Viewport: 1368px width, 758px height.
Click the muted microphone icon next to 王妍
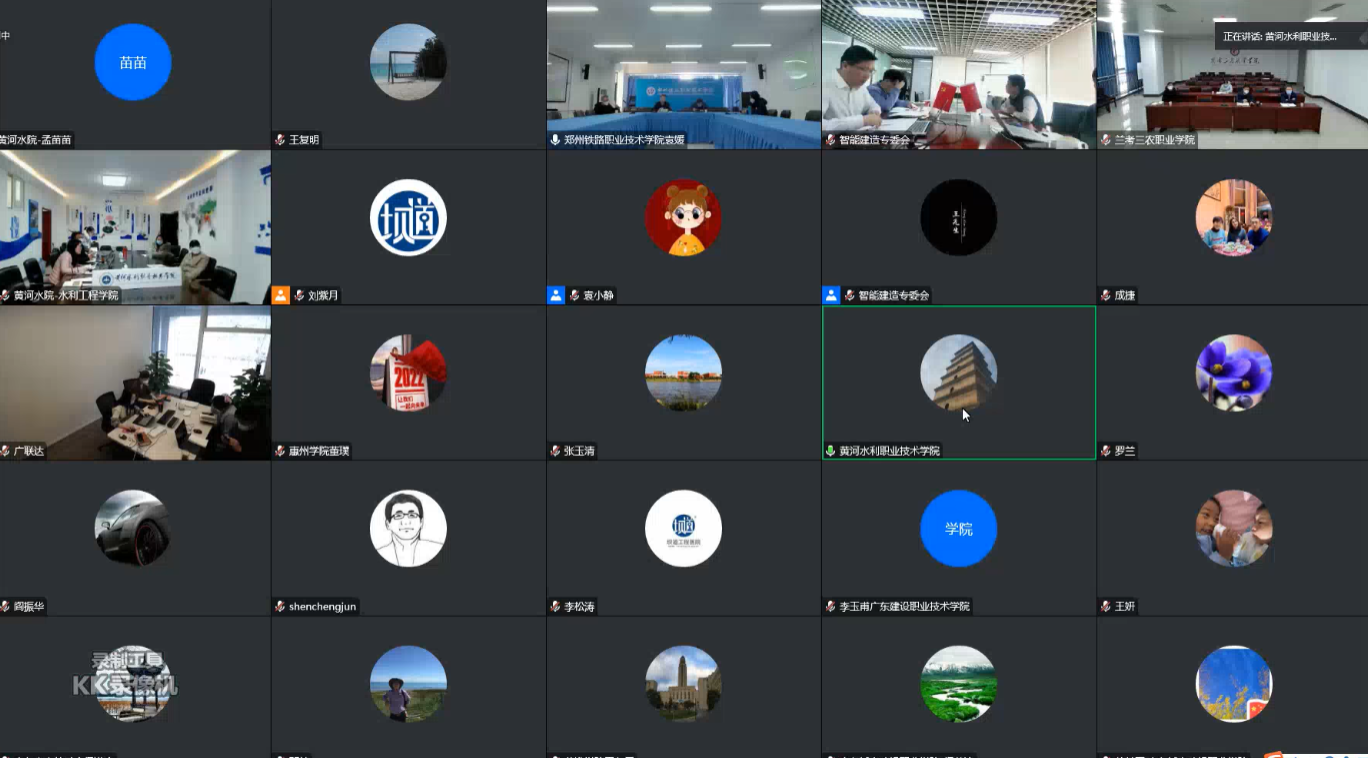[x=1106, y=606]
